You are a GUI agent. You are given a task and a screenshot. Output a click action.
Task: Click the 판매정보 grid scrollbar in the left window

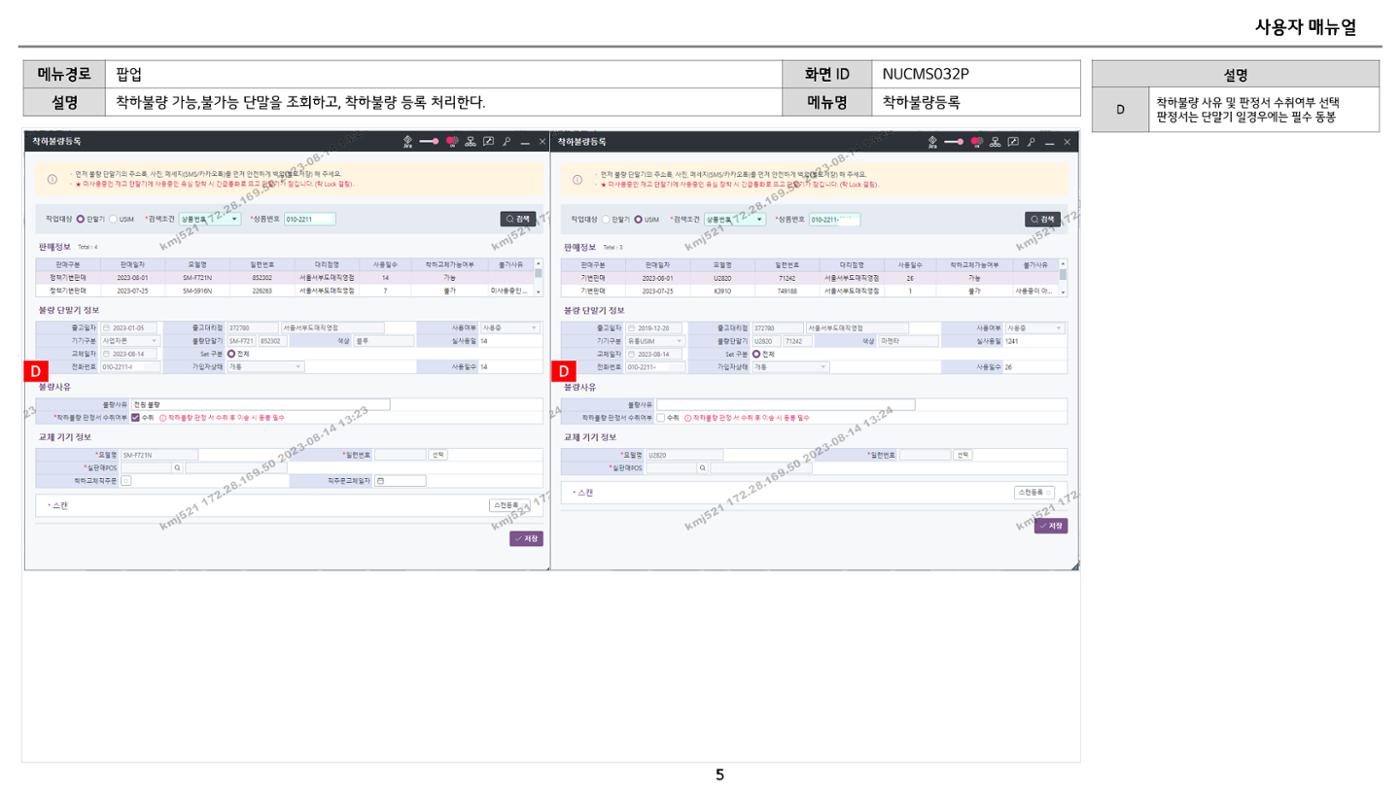tap(539, 276)
